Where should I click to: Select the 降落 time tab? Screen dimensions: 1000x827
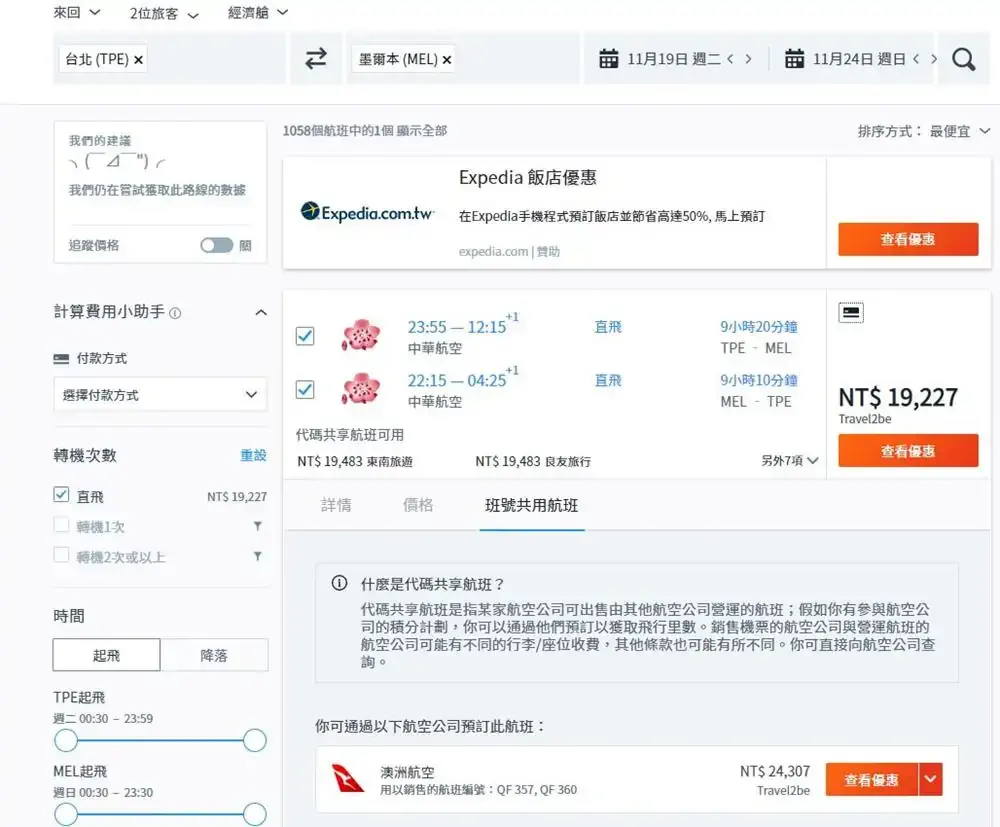(214, 655)
